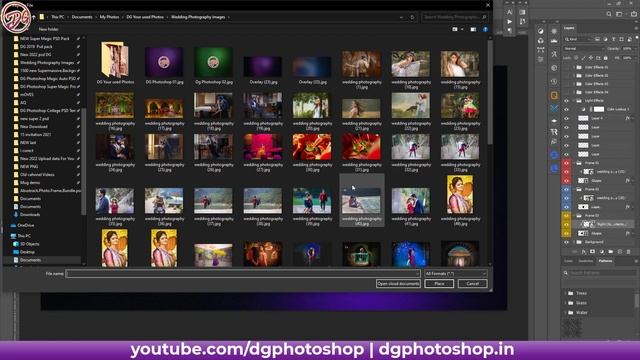Filter layers by type (T) icon
The height and width of the screenshot is (360, 640).
(613, 39)
